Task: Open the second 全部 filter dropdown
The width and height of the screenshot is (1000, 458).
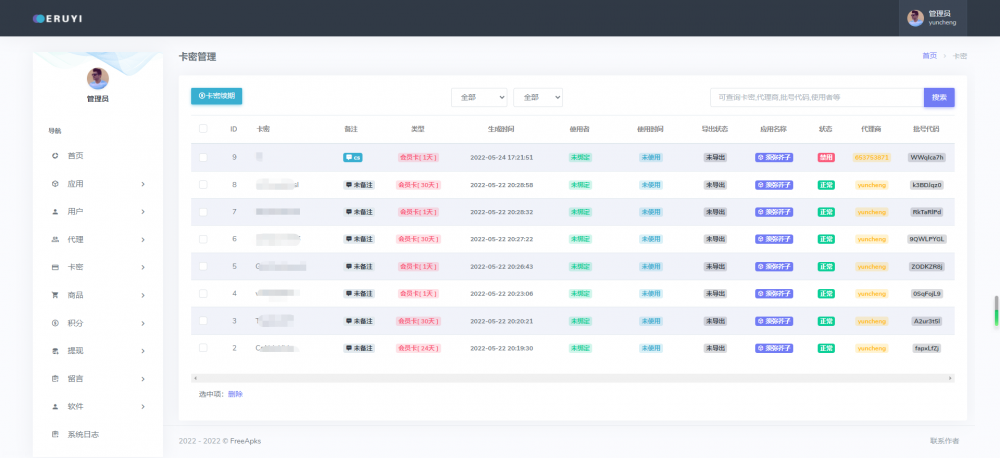Action: (x=538, y=97)
